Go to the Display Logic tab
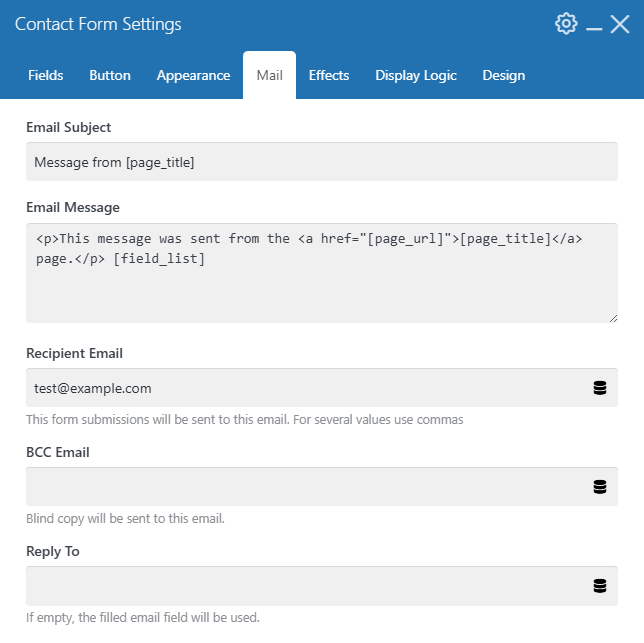The width and height of the screenshot is (644, 643). (x=416, y=75)
